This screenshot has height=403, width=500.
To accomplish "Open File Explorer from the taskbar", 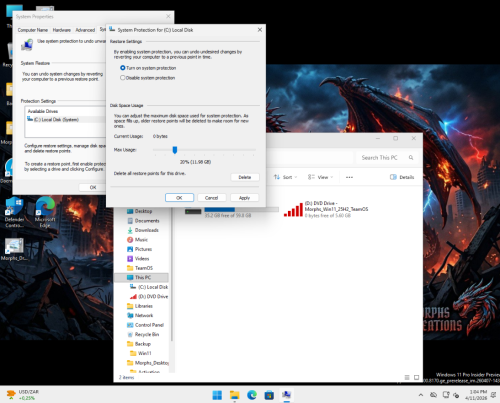I will pos(235,395).
